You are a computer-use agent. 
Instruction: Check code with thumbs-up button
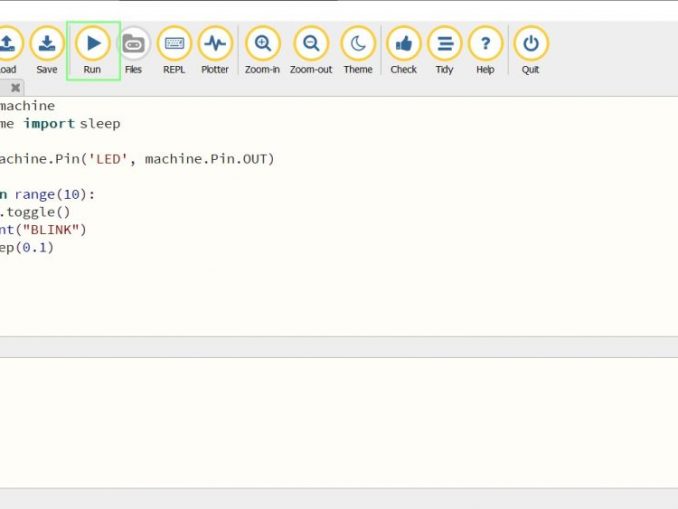point(403,50)
